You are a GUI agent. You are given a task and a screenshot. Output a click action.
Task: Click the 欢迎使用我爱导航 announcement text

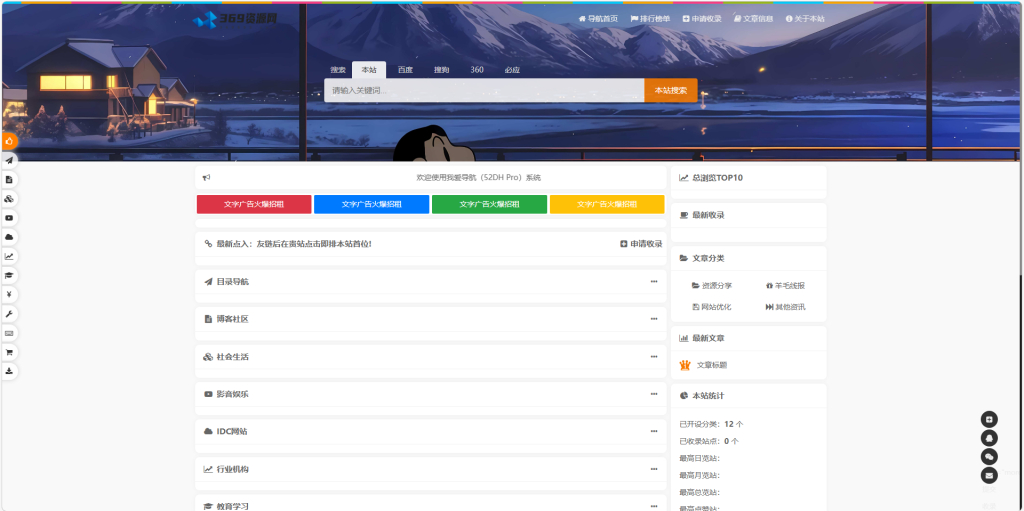point(479,178)
